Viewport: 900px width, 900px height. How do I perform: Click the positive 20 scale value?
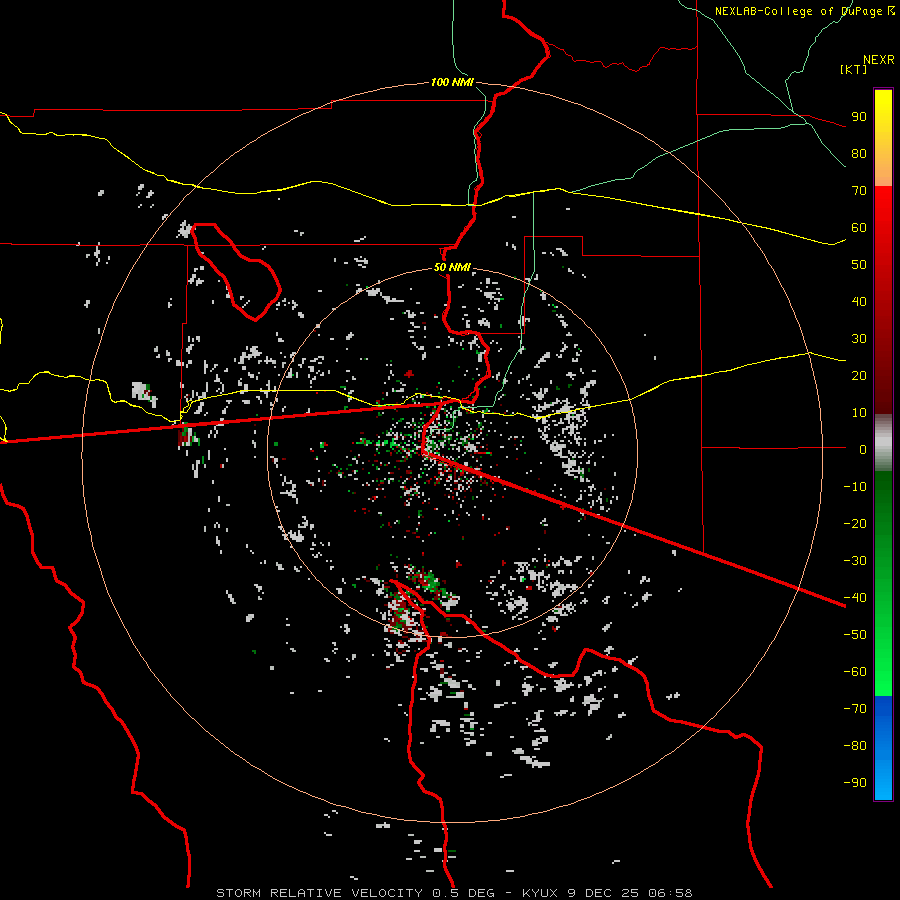pyautogui.click(x=859, y=376)
